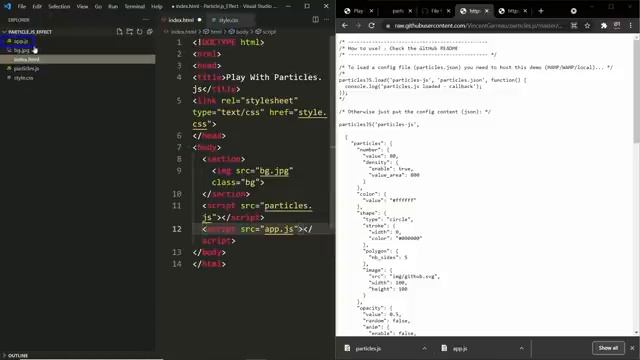Click the browser address bar URL

pos(478,26)
